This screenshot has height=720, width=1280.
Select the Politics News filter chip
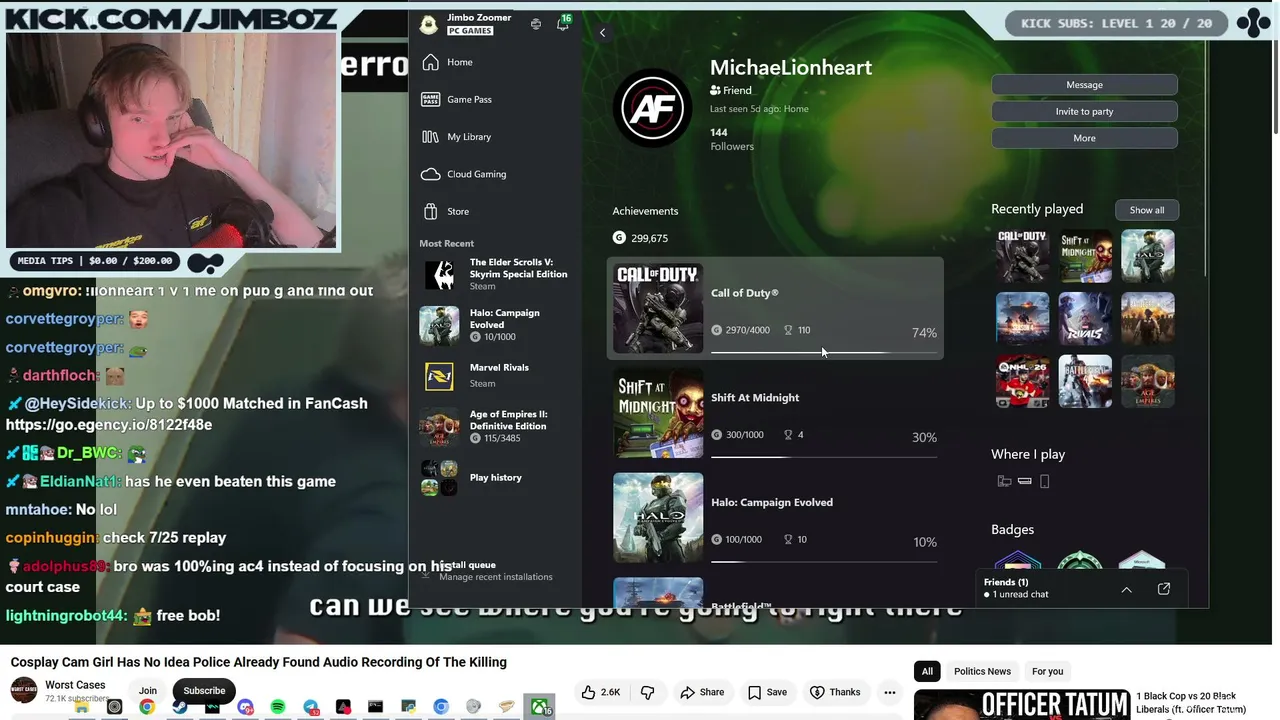(982, 671)
